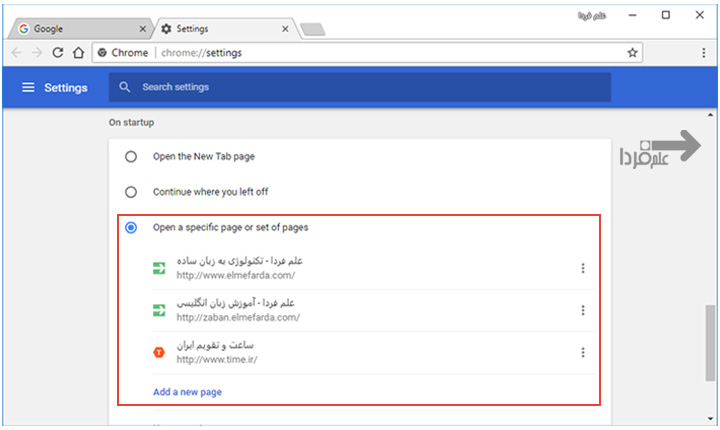This screenshot has width=720, height=430.
Task: Select Open the New Tab page option
Action: click(x=131, y=157)
